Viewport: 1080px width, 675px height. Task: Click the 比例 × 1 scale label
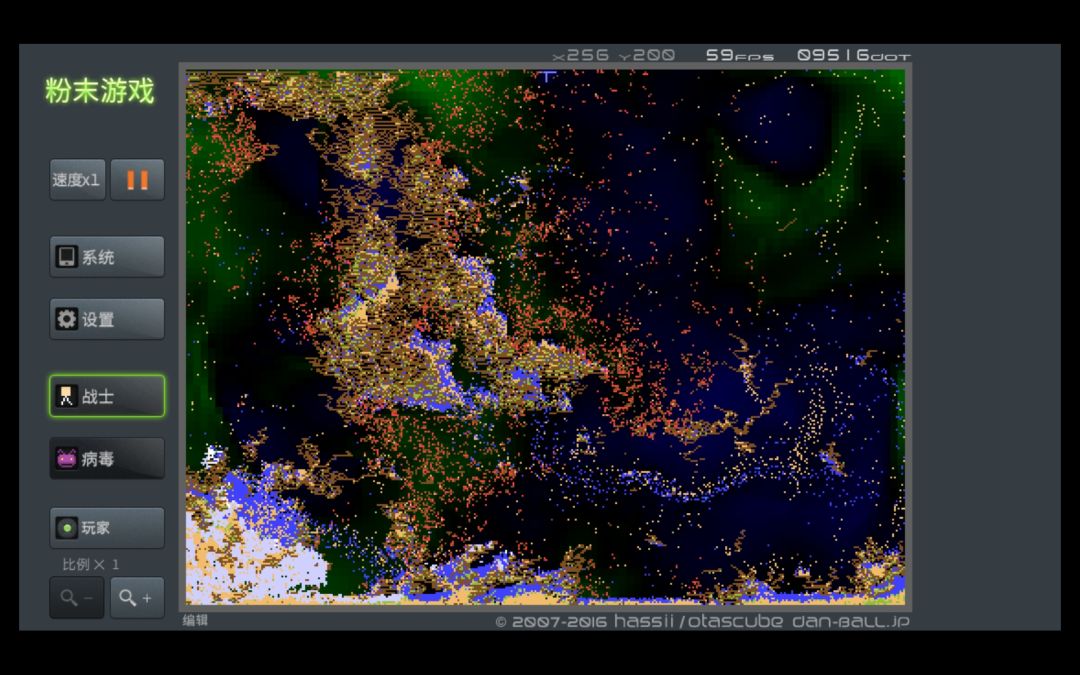(x=91, y=565)
